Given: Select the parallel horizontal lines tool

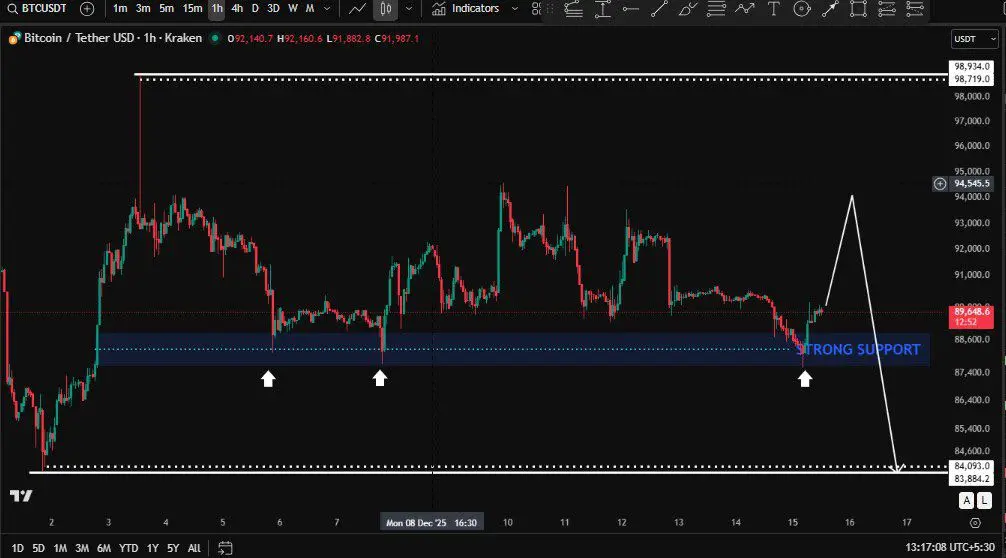Looking at the screenshot, I should tap(716, 9).
